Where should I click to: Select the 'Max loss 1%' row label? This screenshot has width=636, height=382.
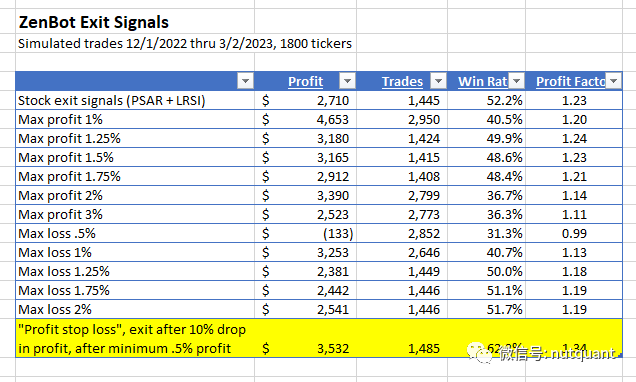(55, 253)
